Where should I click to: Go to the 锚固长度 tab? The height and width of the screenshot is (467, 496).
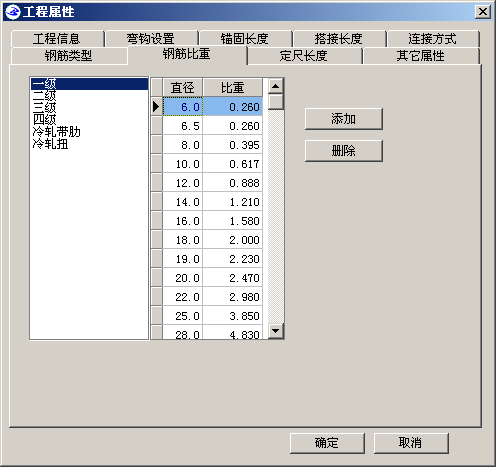[245, 39]
